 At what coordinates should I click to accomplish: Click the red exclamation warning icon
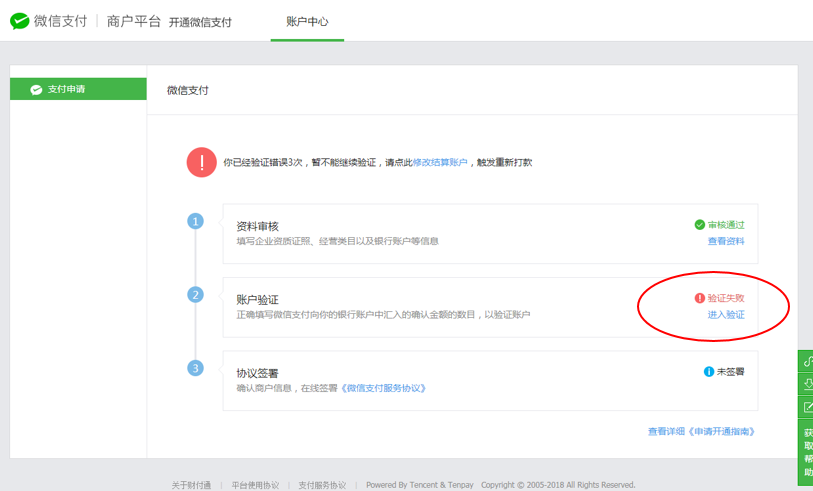[x=202, y=162]
